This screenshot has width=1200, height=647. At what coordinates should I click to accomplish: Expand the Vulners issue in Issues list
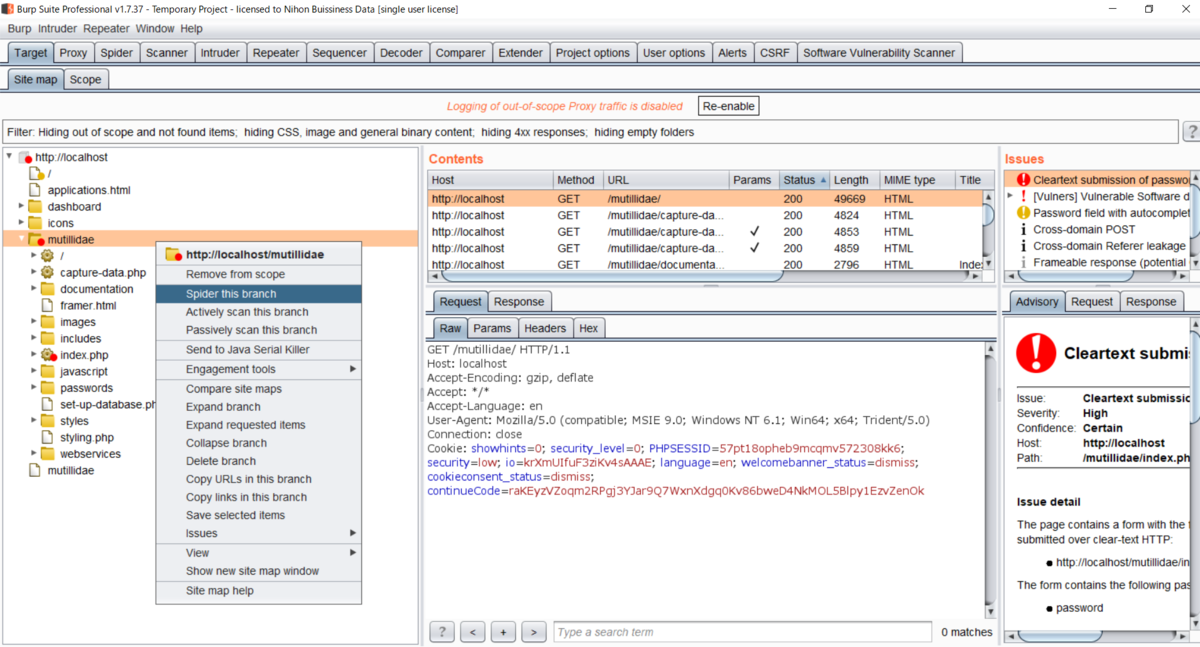(1010, 197)
